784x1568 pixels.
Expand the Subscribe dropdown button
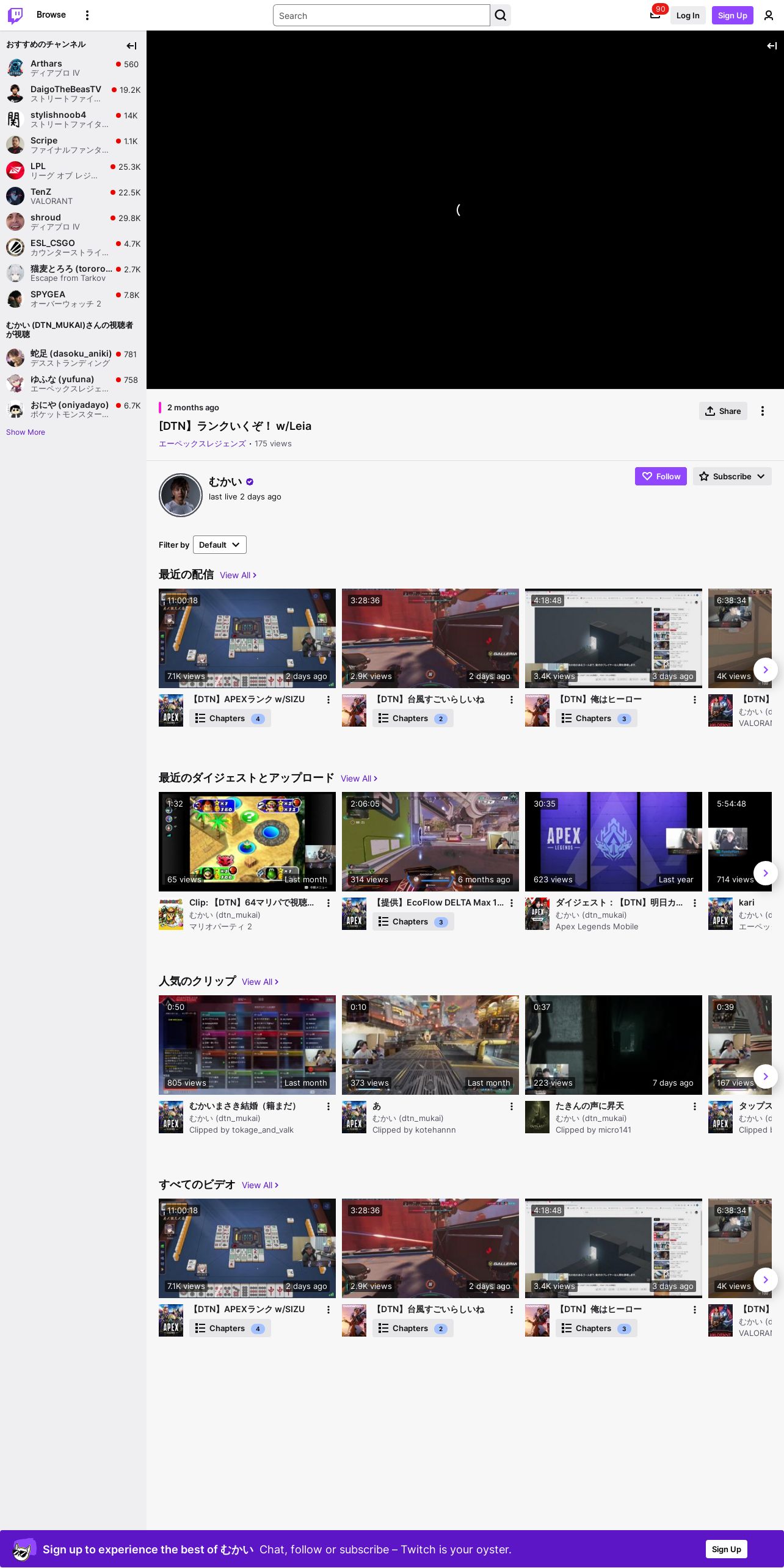[732, 476]
